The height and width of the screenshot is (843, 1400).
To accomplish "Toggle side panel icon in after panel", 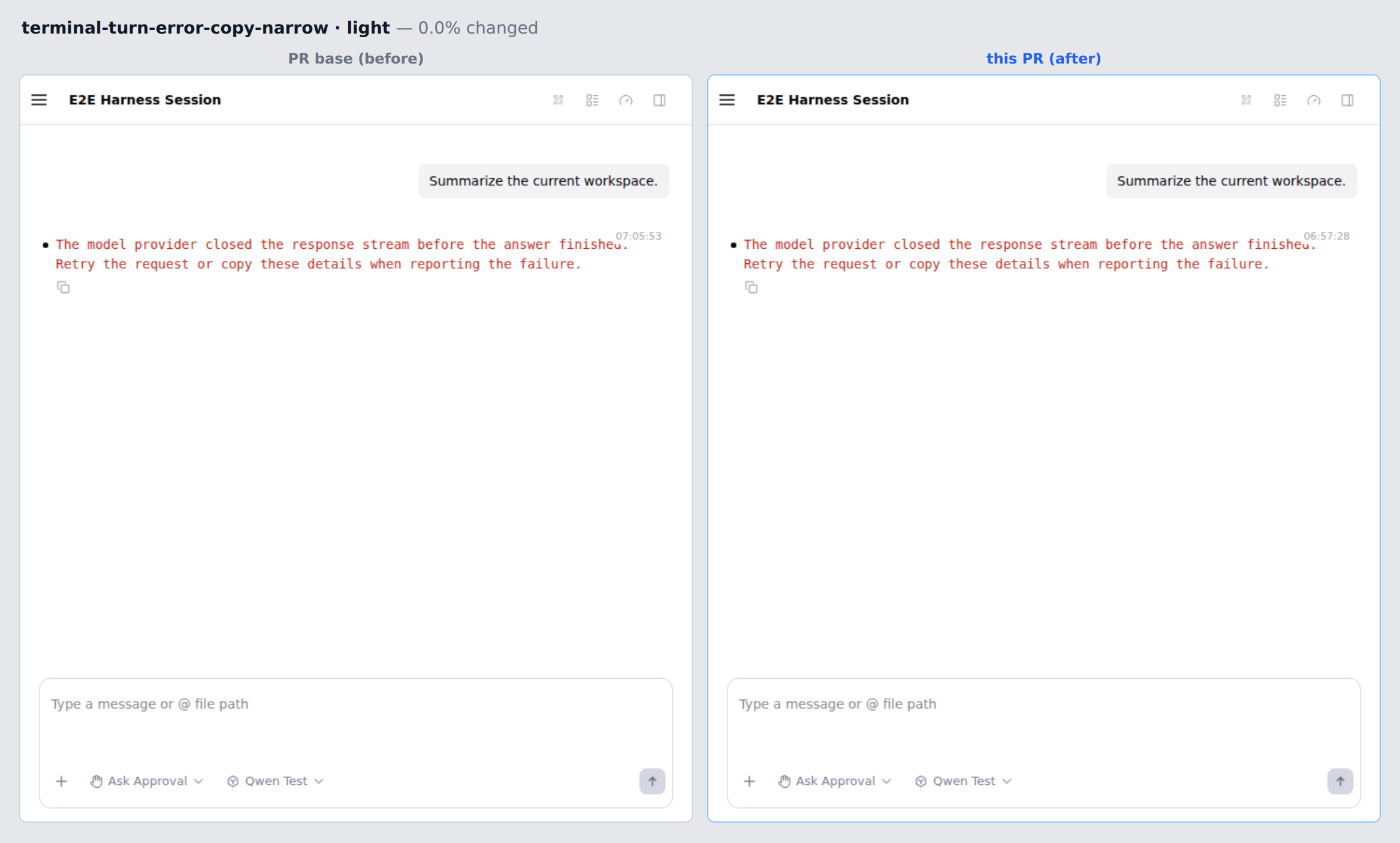I will [1347, 100].
